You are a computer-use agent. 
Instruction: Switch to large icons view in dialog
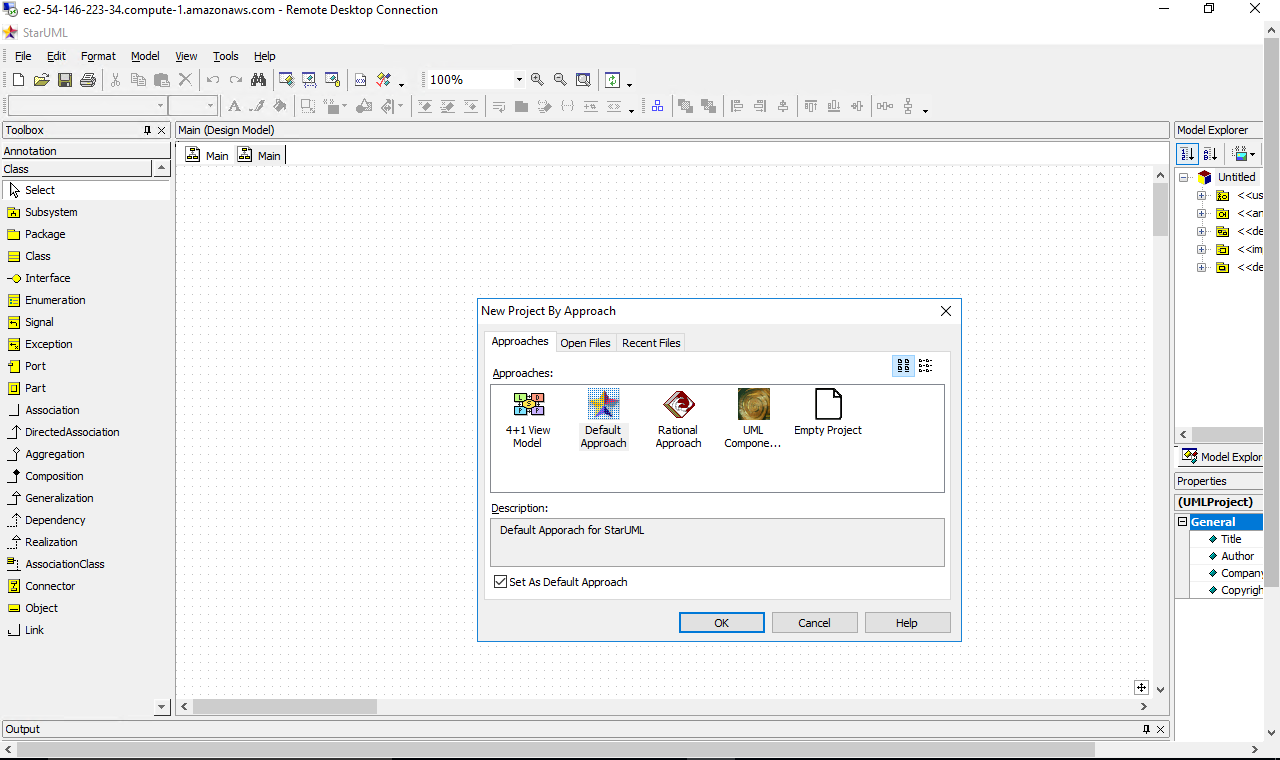pos(903,366)
